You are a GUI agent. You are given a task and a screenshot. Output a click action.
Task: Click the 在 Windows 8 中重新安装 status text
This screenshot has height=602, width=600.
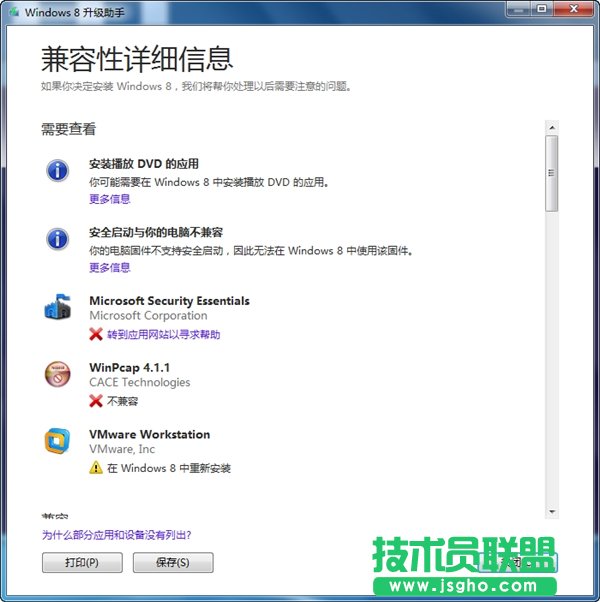[x=169, y=468]
